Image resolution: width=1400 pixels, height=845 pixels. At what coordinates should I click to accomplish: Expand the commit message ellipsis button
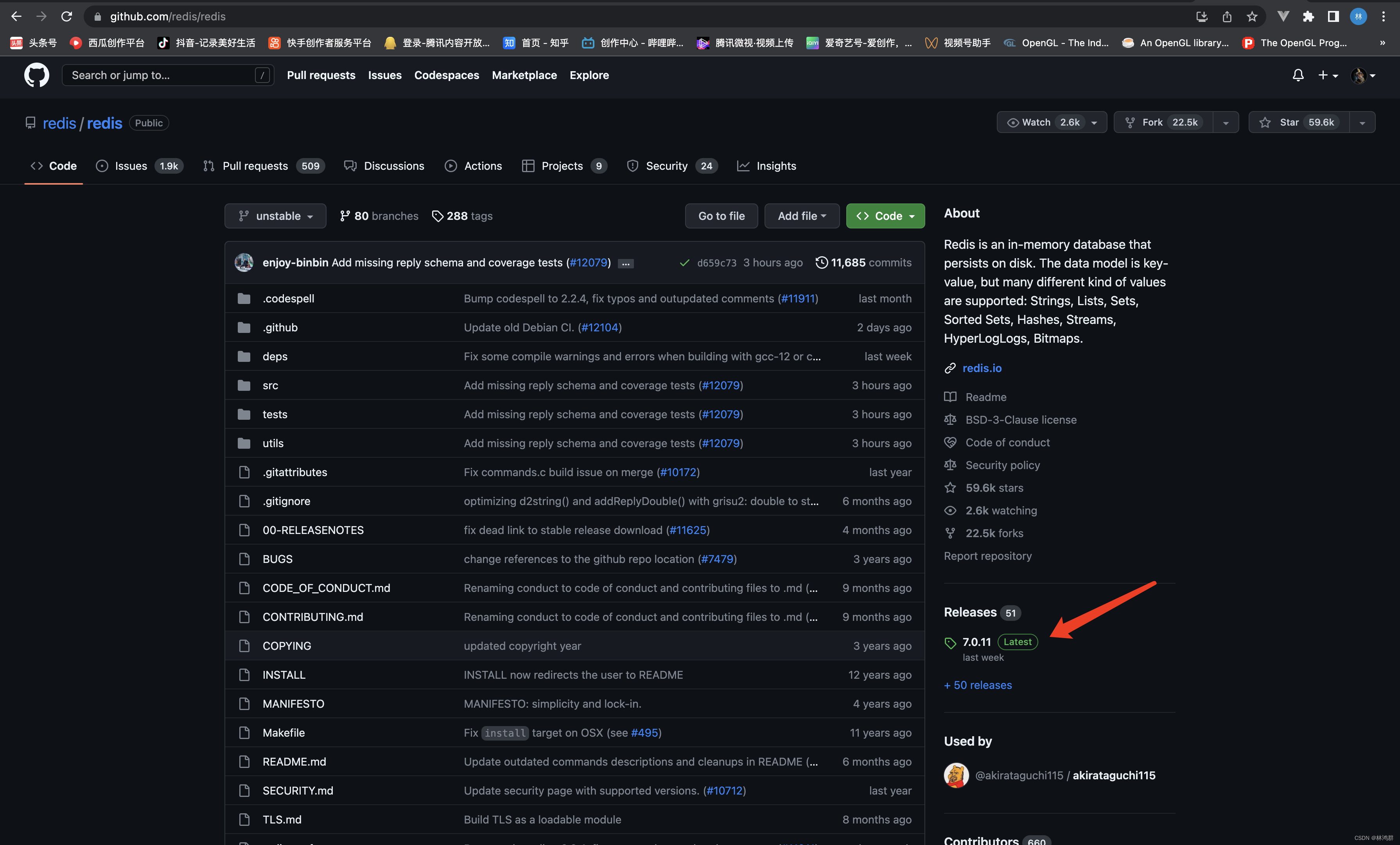point(626,264)
